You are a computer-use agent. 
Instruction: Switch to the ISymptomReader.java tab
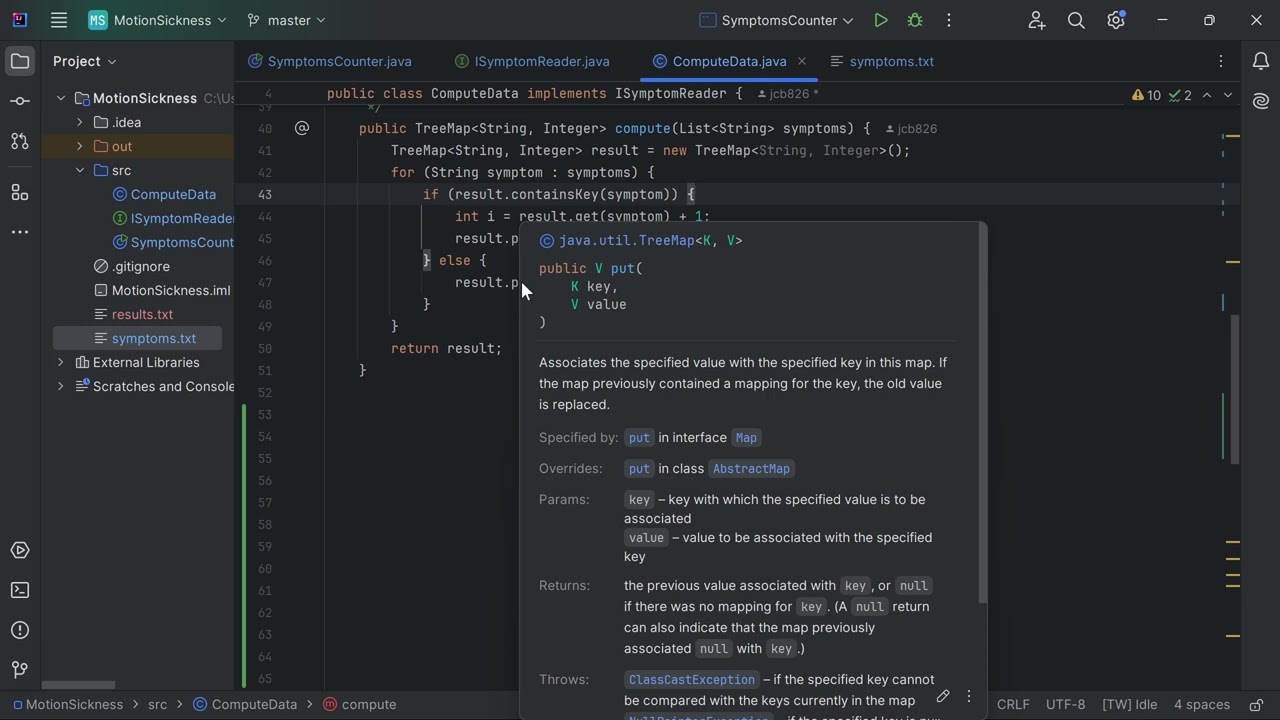[x=541, y=61]
